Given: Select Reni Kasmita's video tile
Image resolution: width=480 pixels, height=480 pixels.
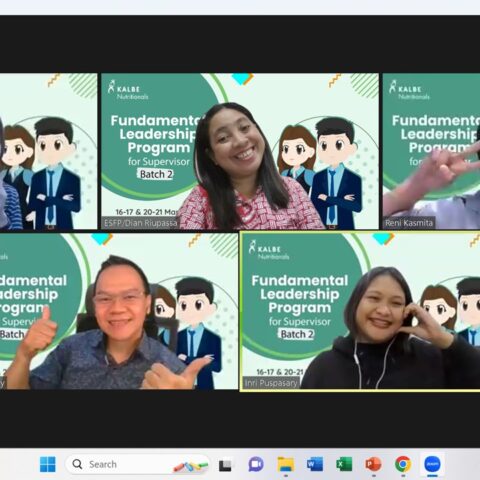Looking at the screenshot, I should (x=431, y=151).
